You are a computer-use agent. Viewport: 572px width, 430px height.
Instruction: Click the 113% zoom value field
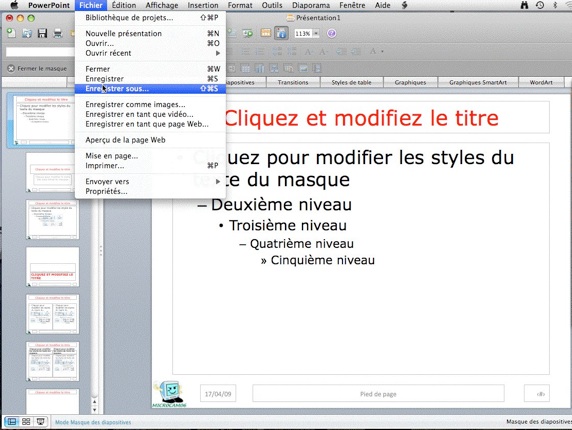click(303, 34)
